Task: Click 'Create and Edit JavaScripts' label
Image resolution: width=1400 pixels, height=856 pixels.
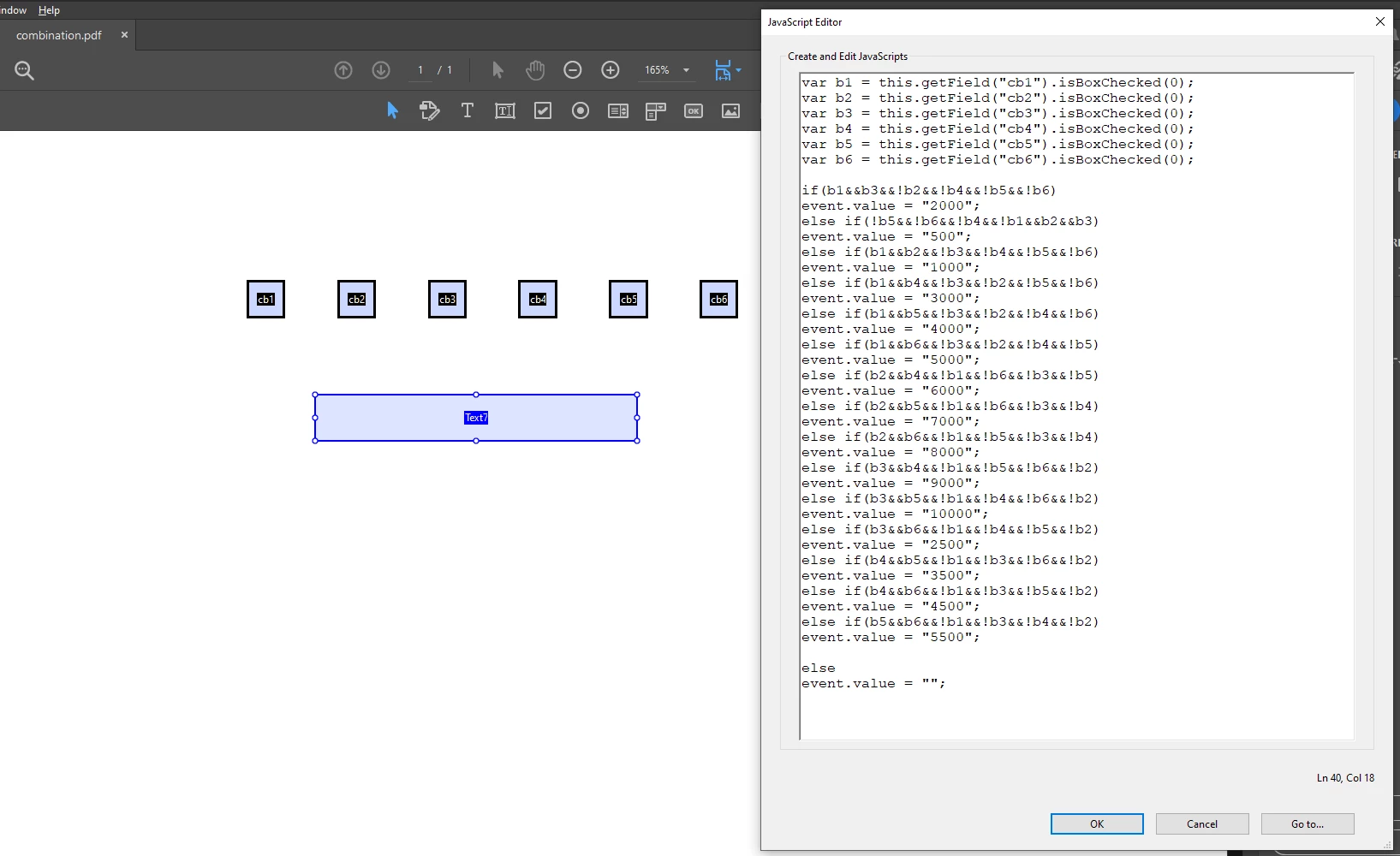Action: 848,56
